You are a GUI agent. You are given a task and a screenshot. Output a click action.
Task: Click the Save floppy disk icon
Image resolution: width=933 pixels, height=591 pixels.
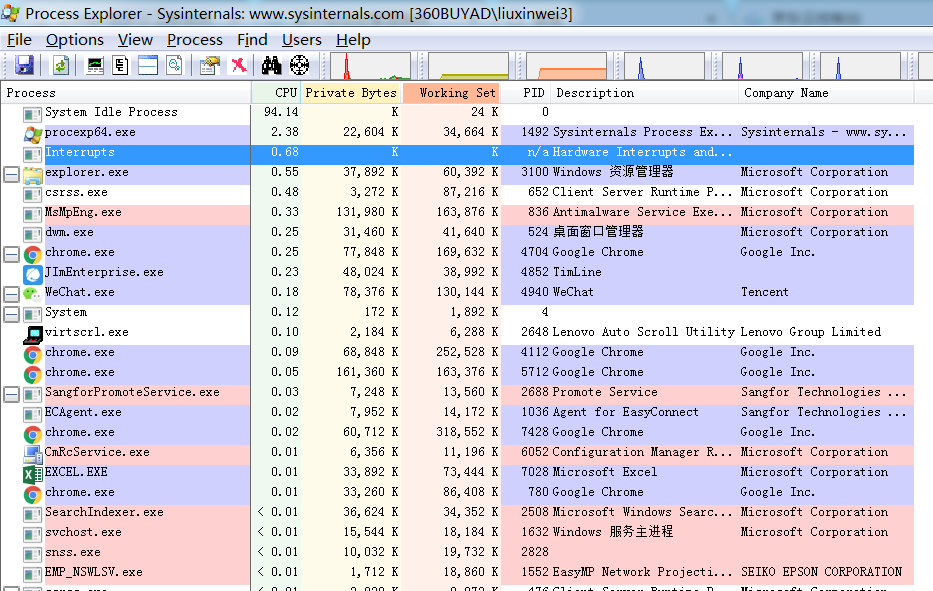tap(24, 65)
